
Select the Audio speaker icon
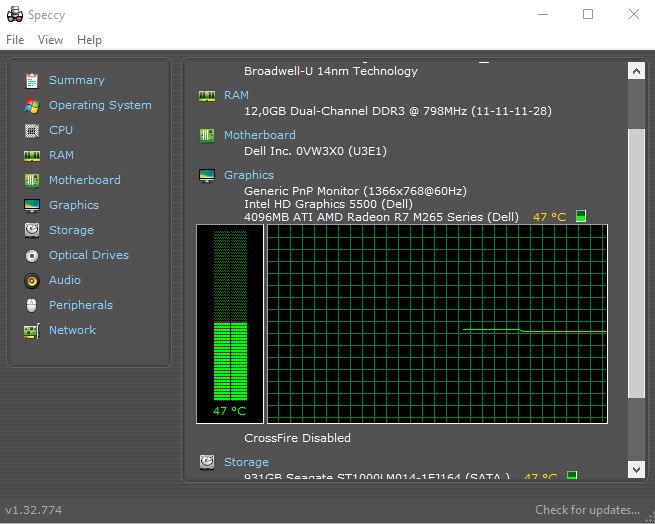[x=32, y=281]
